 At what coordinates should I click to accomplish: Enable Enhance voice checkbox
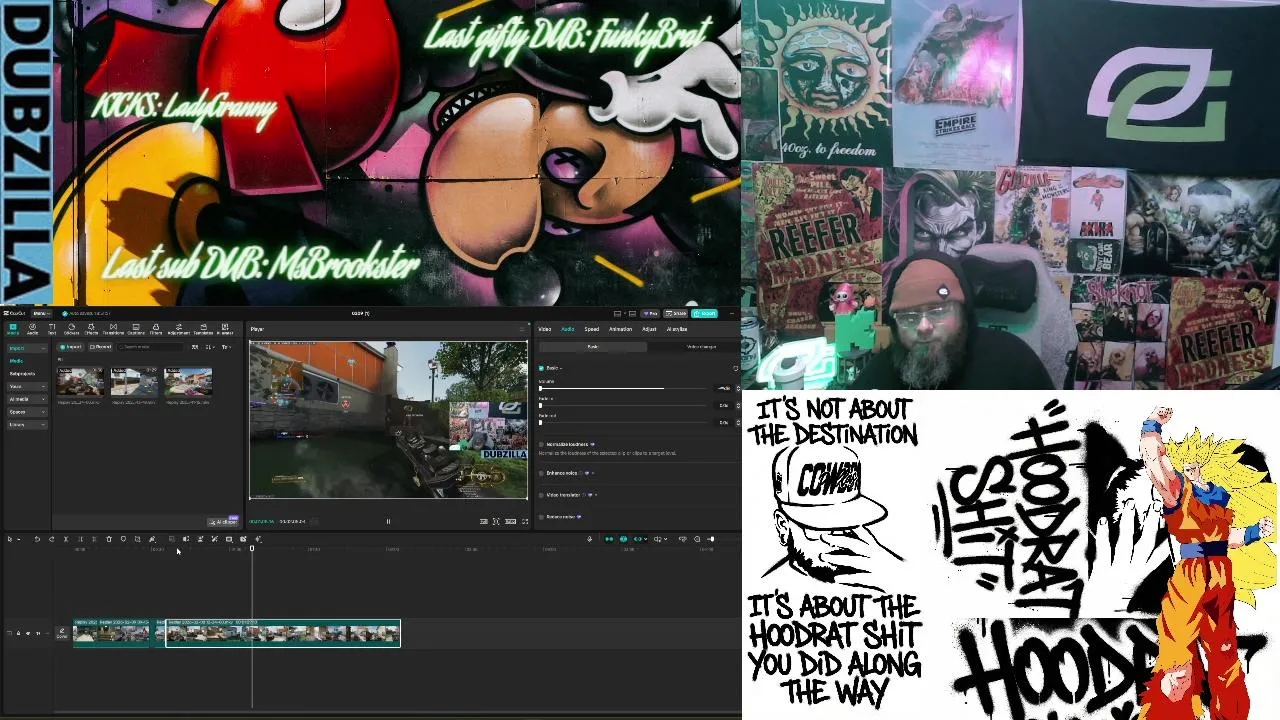pos(541,473)
